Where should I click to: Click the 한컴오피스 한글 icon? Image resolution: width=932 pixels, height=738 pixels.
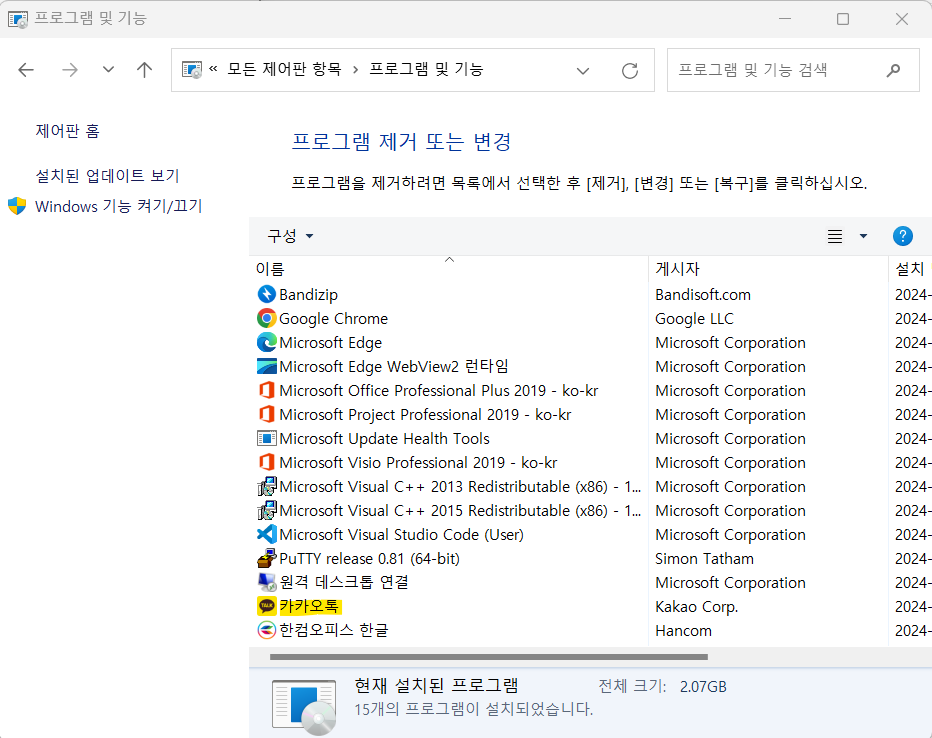click(x=266, y=630)
